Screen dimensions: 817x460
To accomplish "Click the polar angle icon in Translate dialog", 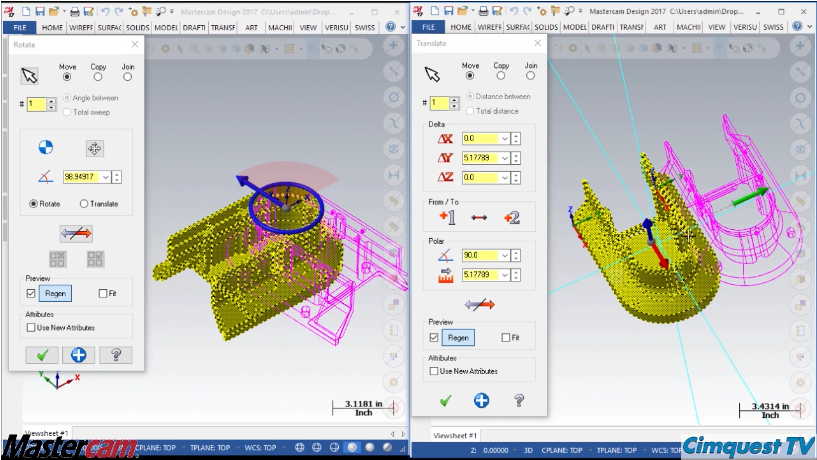I will pyautogui.click(x=445, y=255).
